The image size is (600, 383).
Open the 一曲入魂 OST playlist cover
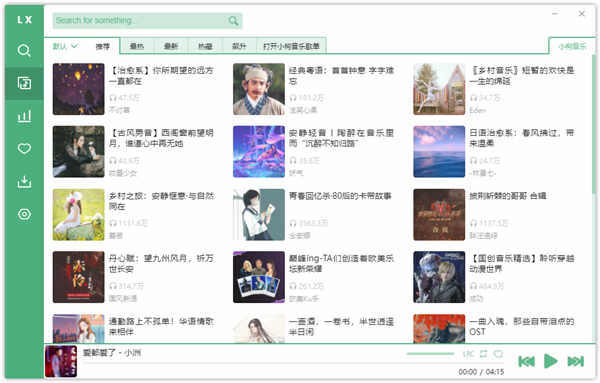pos(439,329)
